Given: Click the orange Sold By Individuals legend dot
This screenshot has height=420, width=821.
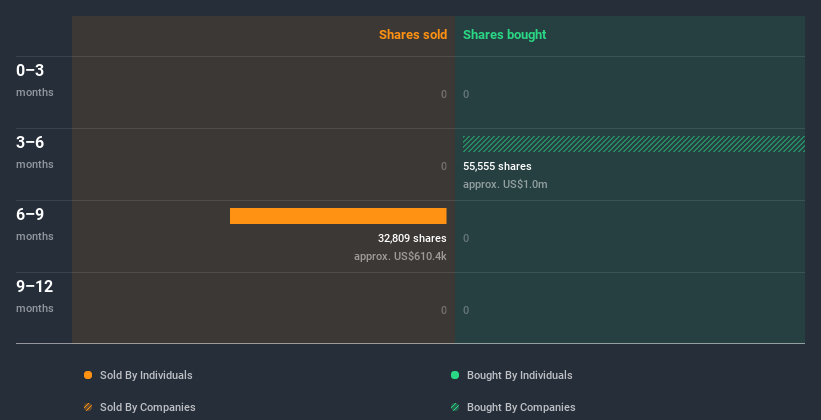Looking at the screenshot, I should coord(88,375).
